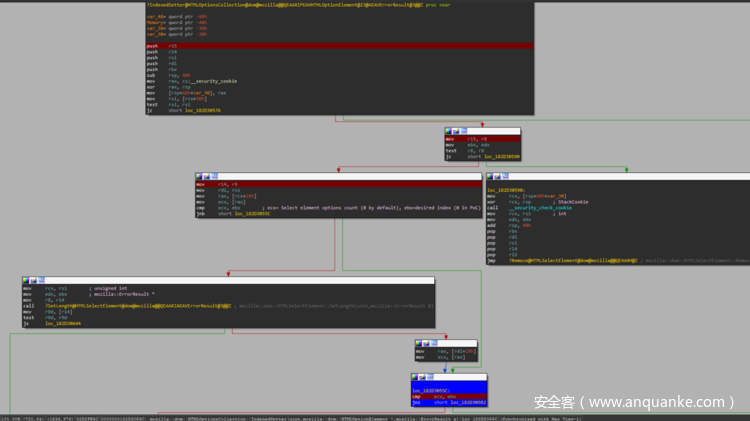Viewport: 750px width, 421px height.
Task: Click the first node icon of the SetLength call block
Action: (25, 280)
